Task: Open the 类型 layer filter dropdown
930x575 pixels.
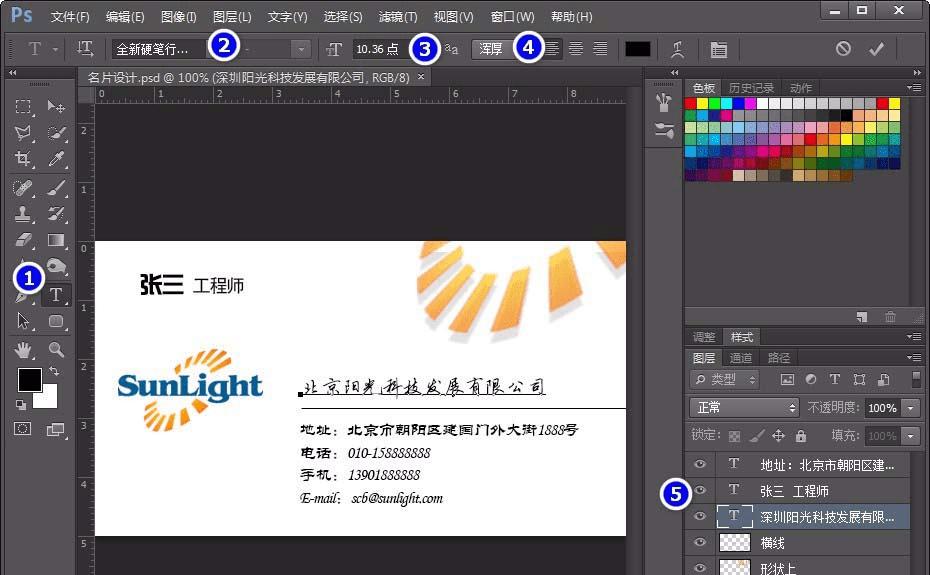Action: (x=725, y=379)
